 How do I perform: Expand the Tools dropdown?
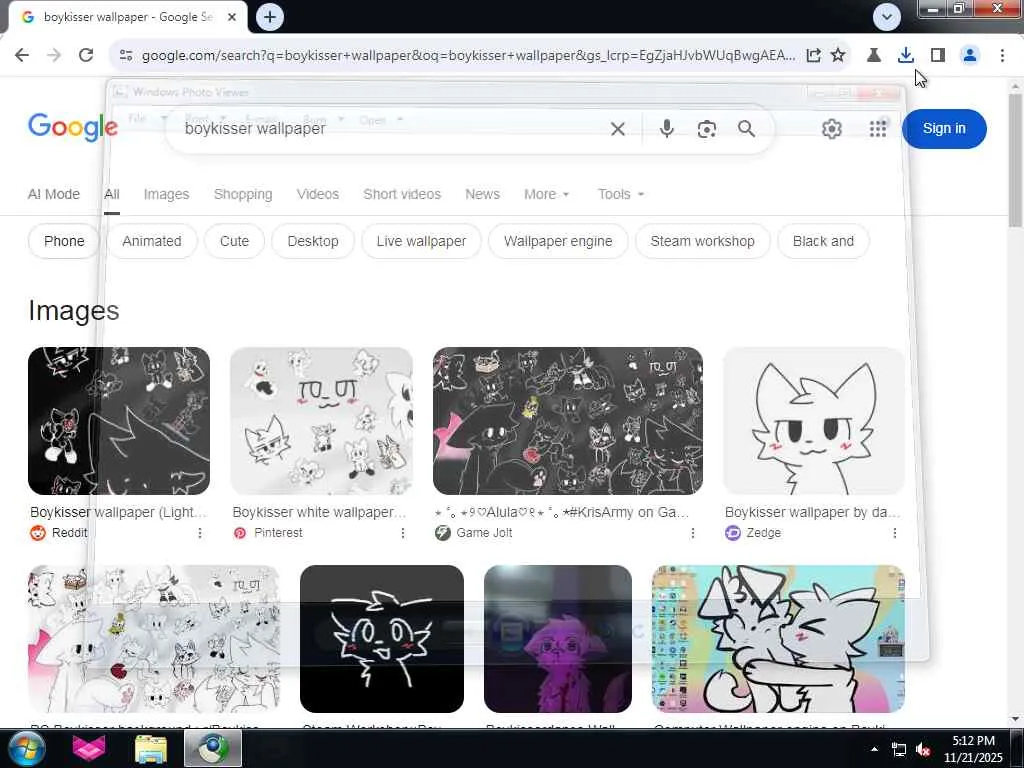620,195
